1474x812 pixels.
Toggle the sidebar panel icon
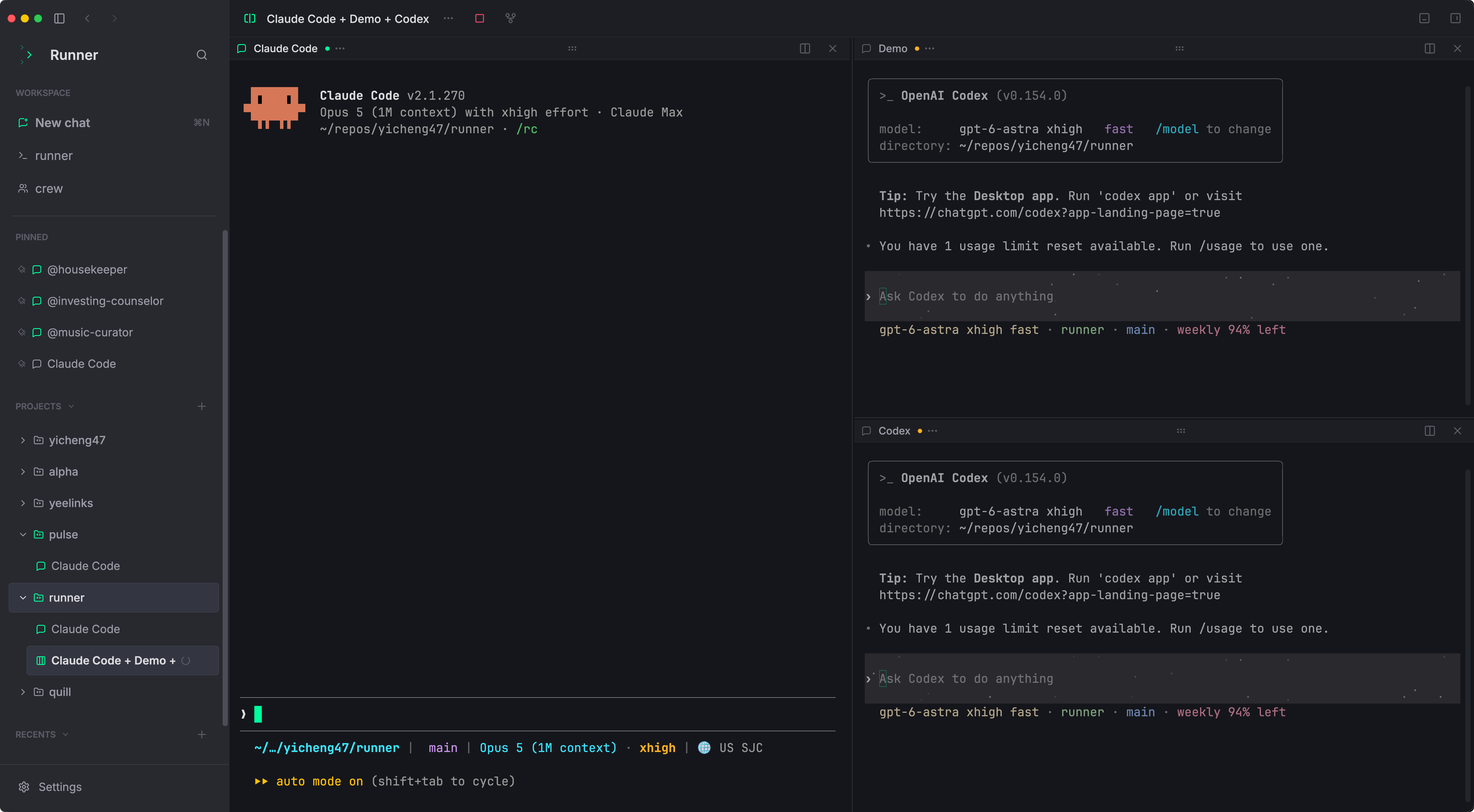[x=59, y=18]
